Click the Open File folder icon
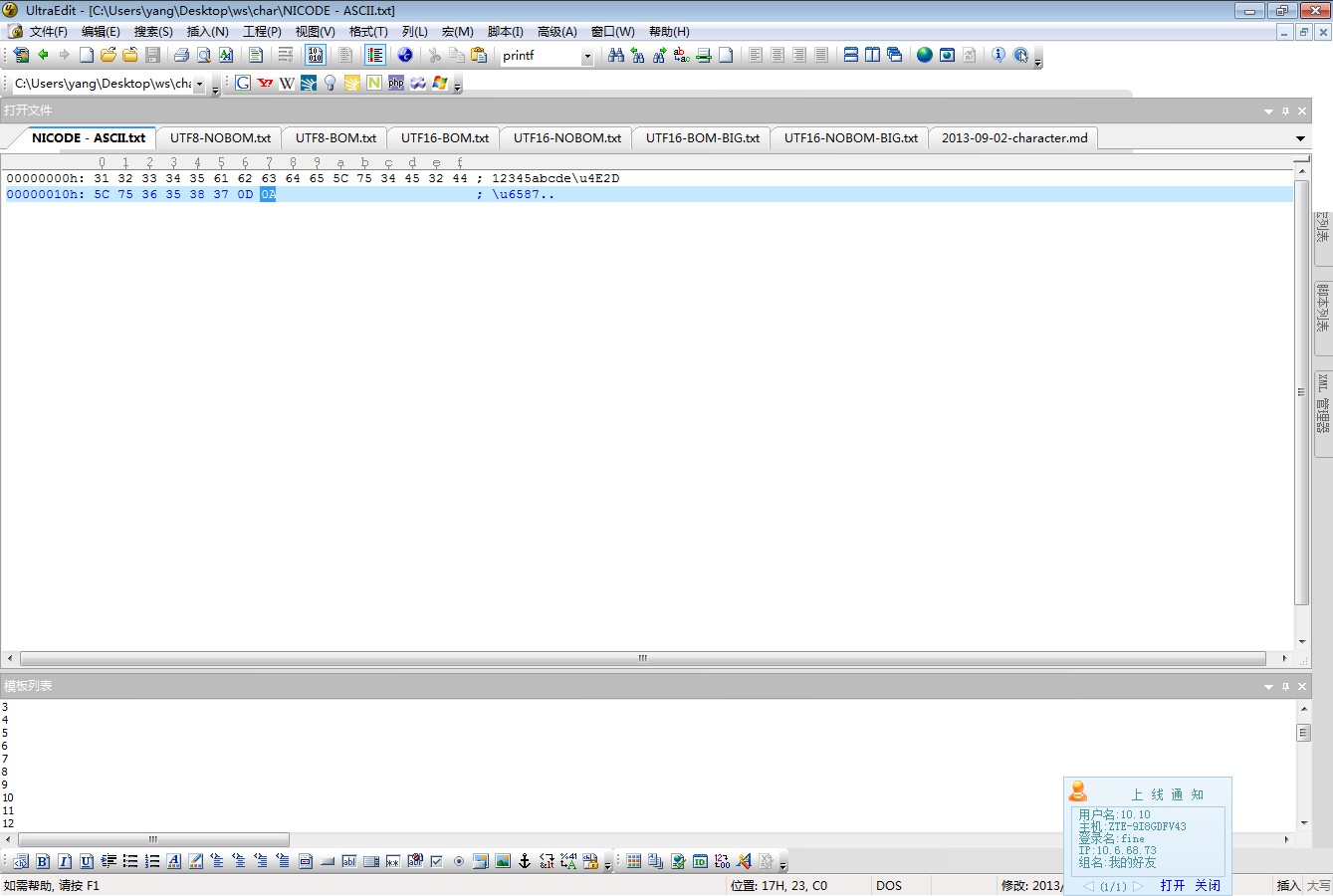This screenshot has height=896, width=1333. (x=109, y=55)
